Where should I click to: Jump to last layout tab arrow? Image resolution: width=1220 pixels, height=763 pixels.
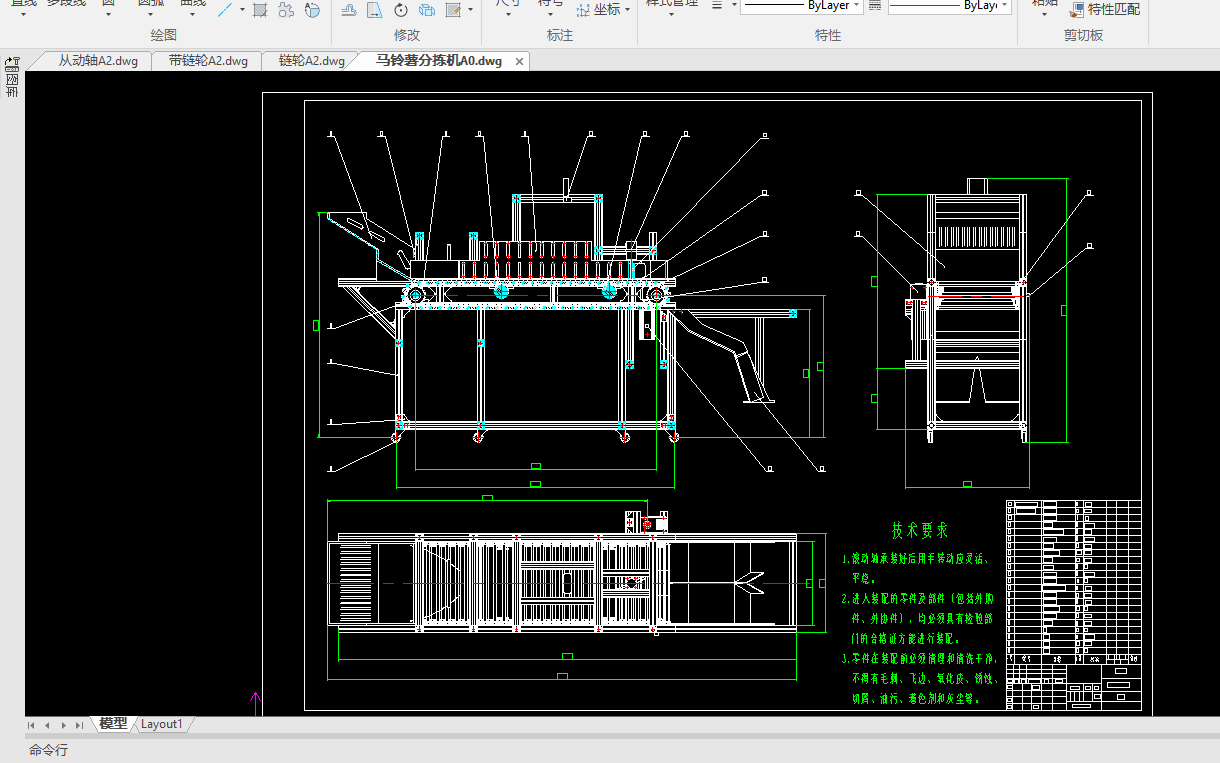coord(79,725)
